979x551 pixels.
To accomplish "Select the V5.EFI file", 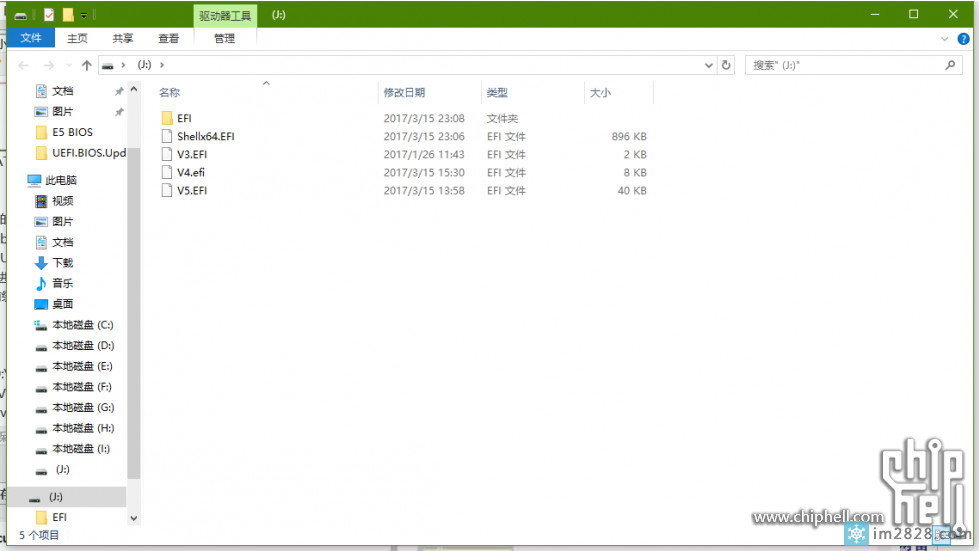I will coord(191,190).
